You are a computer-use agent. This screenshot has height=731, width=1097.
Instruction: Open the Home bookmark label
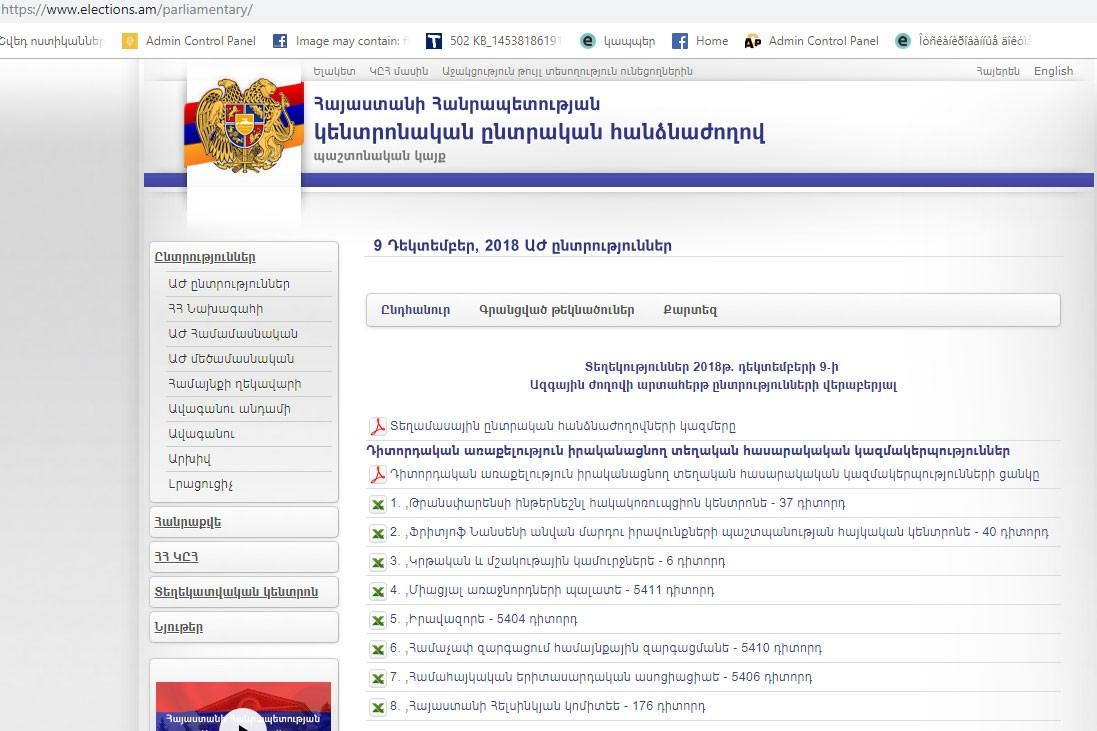click(x=712, y=41)
